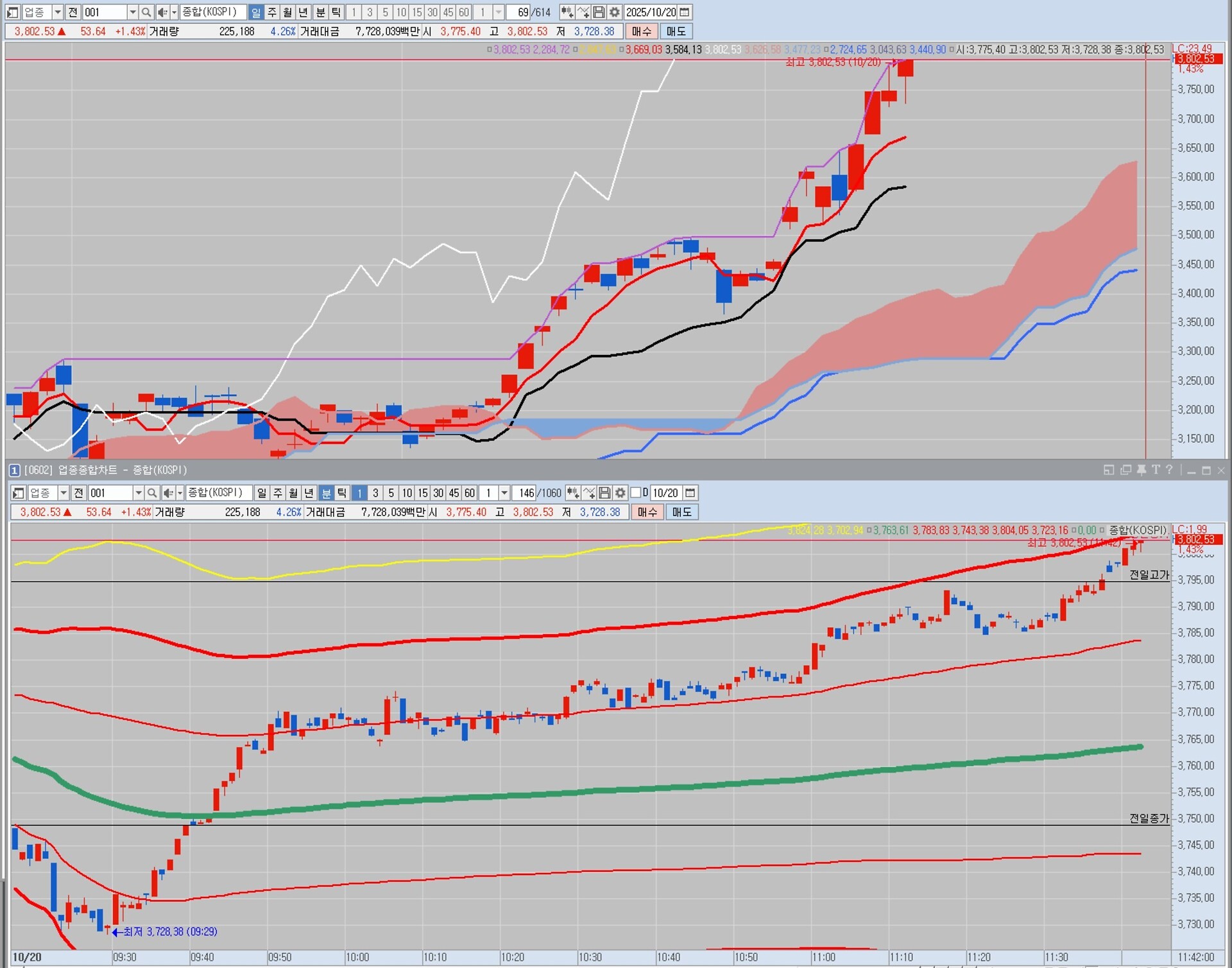Screen dimensions: 1232x968
Task: Switch top chart to weekly (주) period
Action: [x=272, y=12]
